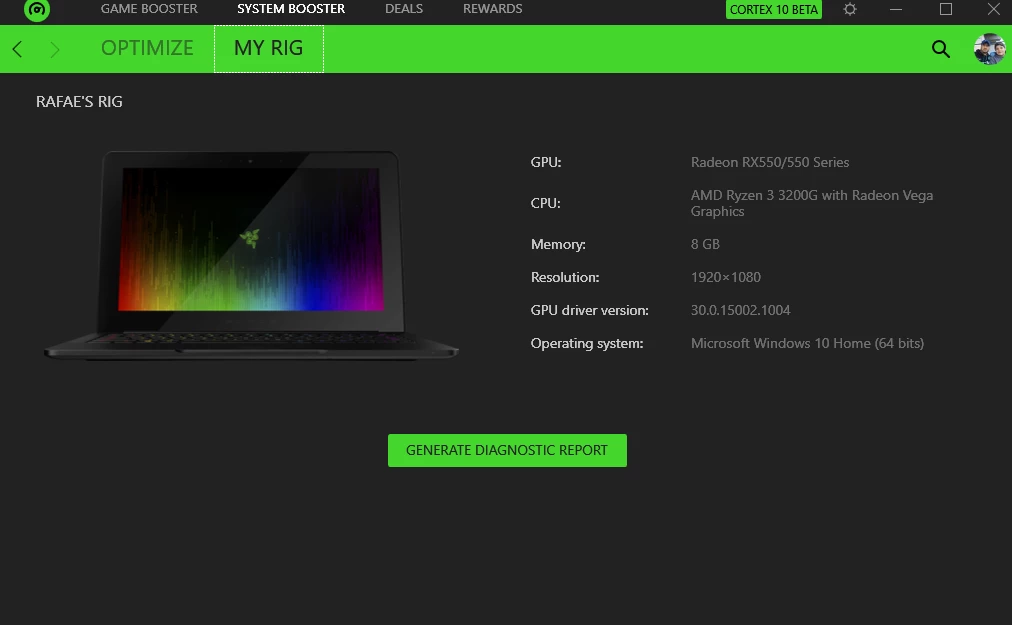Click the Razer Cortex logo icon
This screenshot has height=625, width=1012.
point(37,10)
